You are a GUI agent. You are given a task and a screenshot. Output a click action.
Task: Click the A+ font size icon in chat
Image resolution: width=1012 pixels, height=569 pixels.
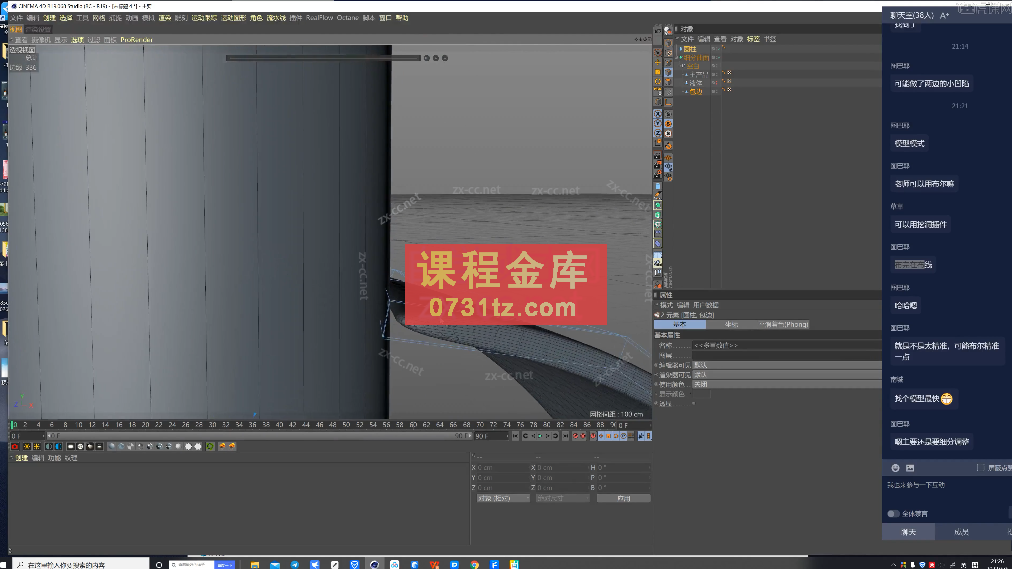[944, 15]
